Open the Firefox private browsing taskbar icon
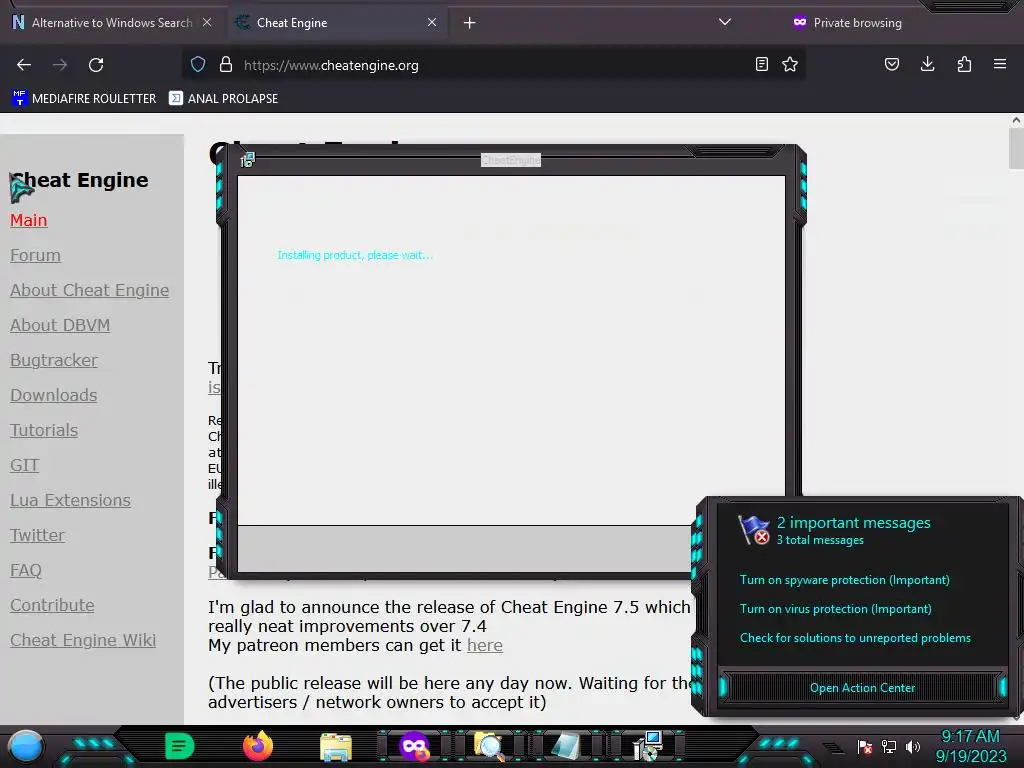Viewport: 1024px width, 768px height. point(414,746)
